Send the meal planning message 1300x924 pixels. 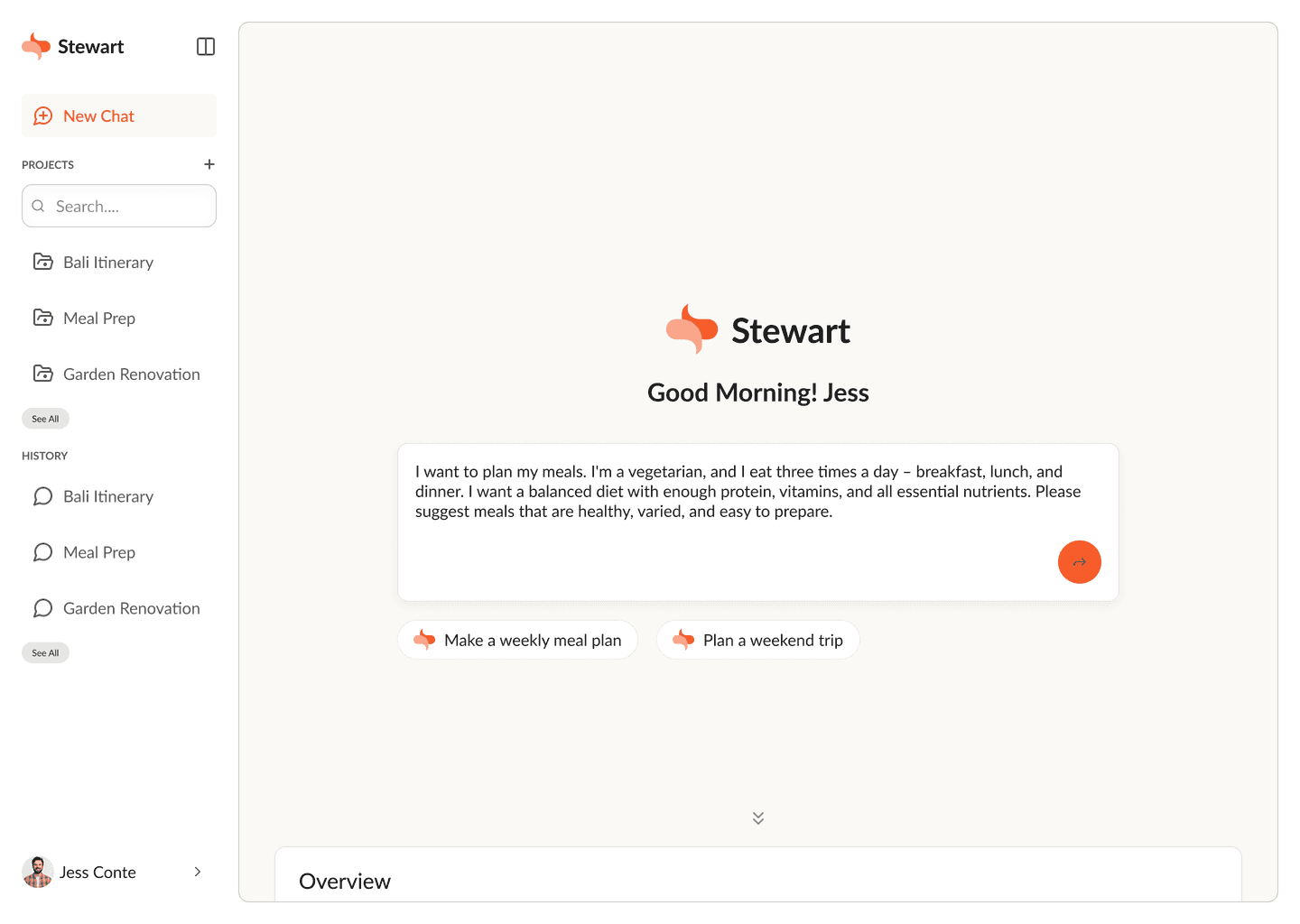(x=1080, y=562)
